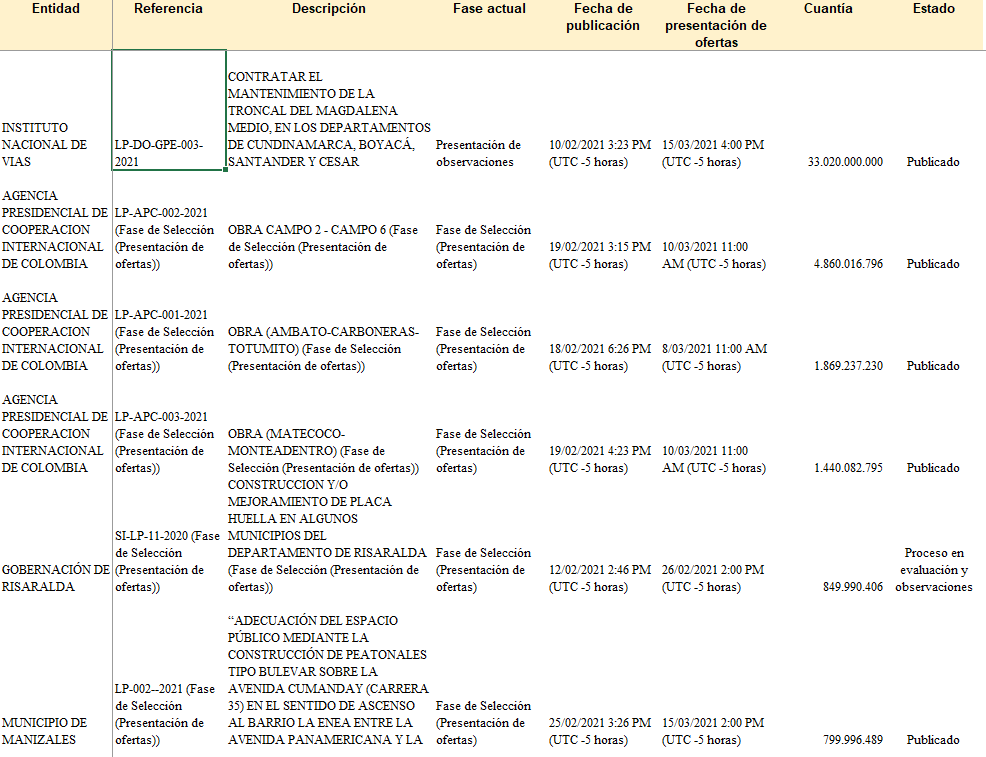
Task: Select the 799.996.489 amount cell
Action: 853,739
